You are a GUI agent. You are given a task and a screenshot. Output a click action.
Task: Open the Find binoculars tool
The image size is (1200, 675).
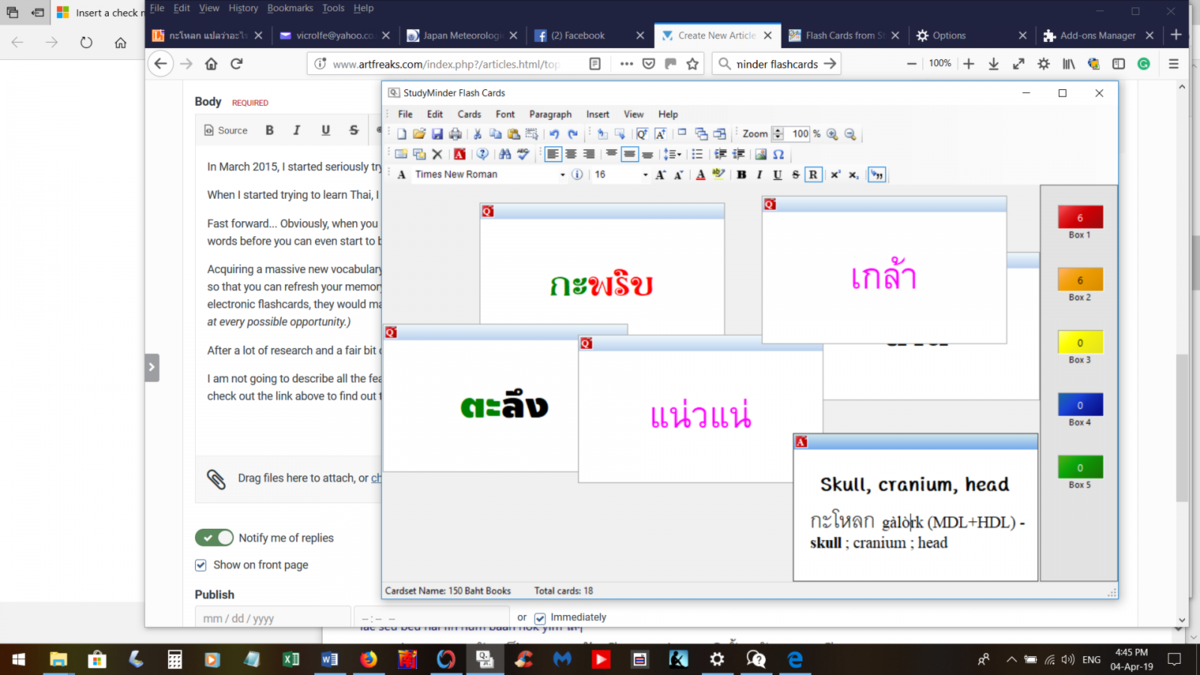504,154
